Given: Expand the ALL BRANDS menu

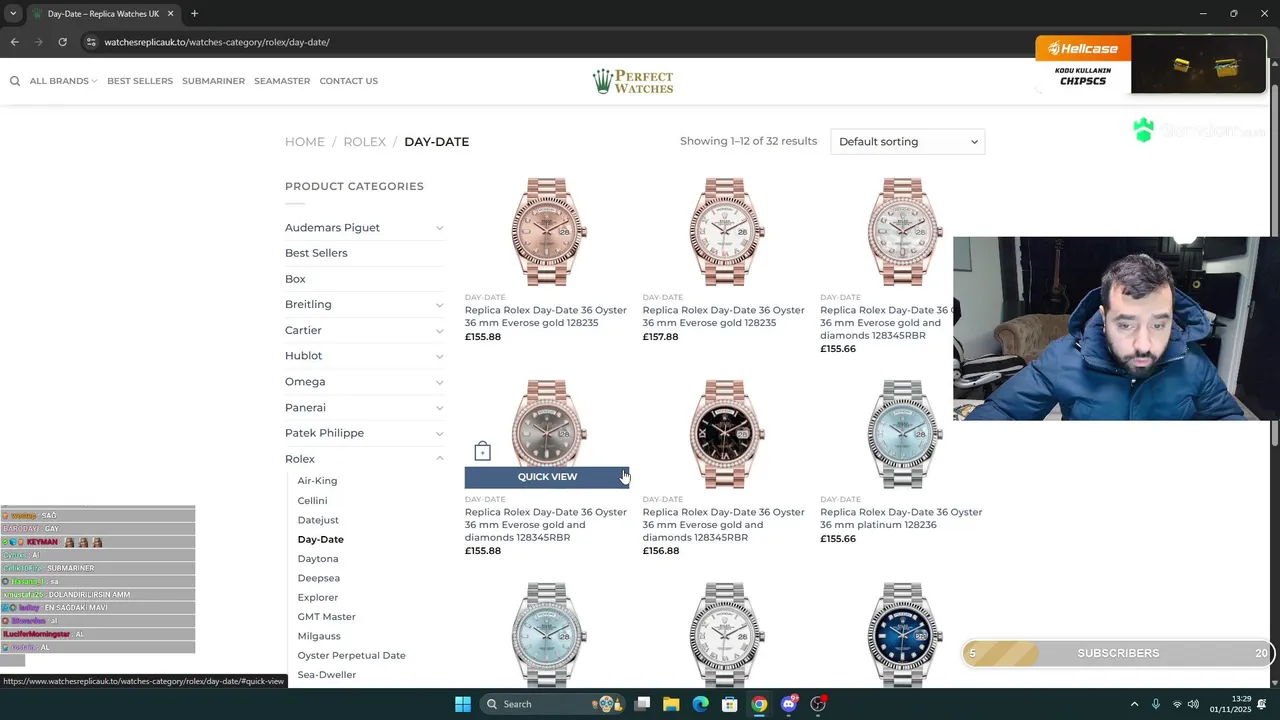Looking at the screenshot, I should pos(63,81).
